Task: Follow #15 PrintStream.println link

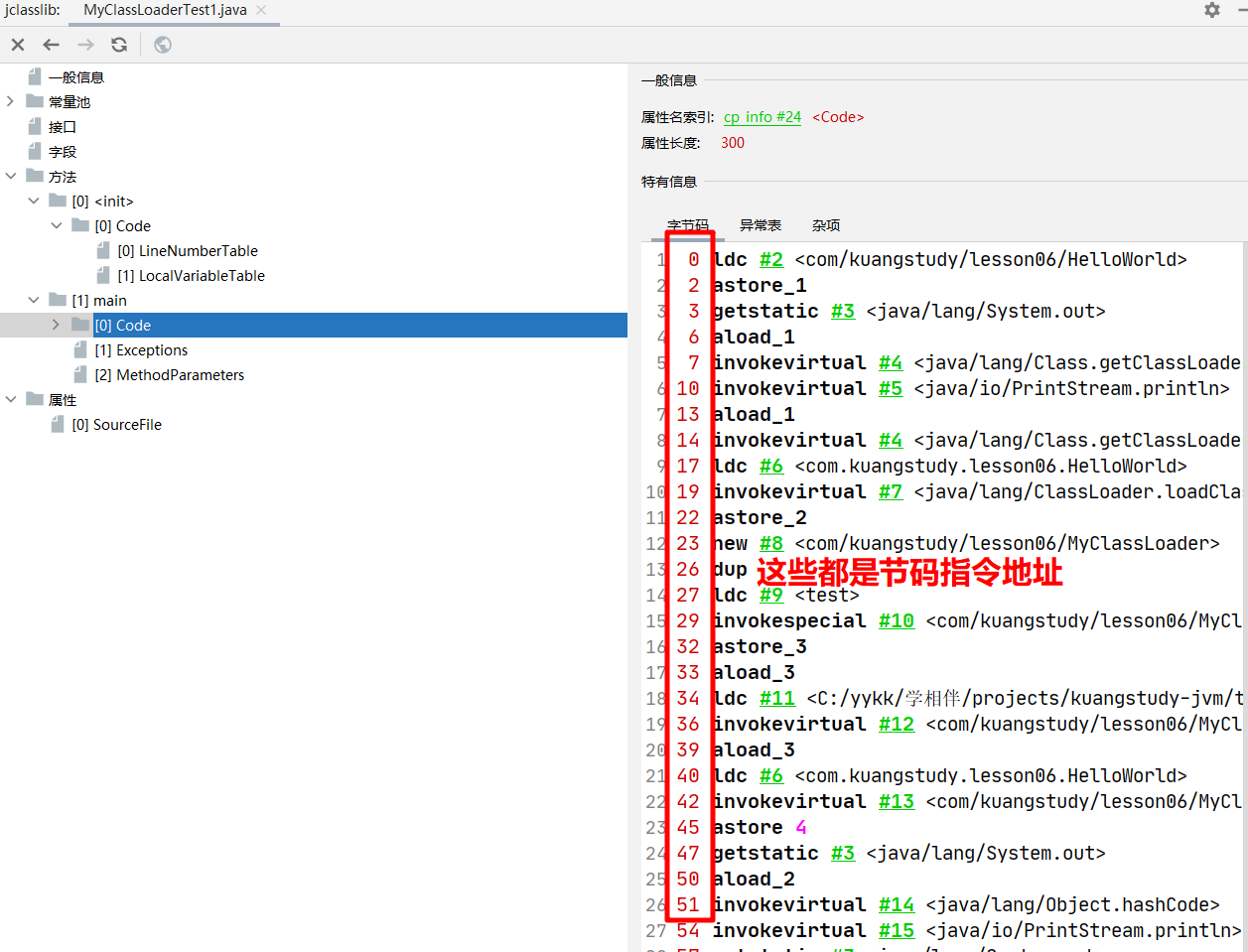Action: pos(897,930)
